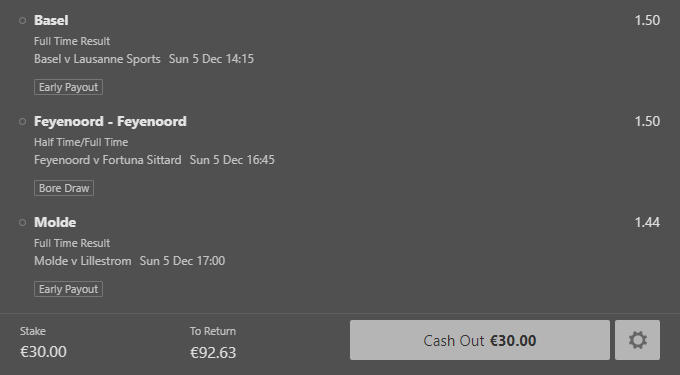Open the cash out settings gear
The width and height of the screenshot is (680, 375).
point(637,340)
